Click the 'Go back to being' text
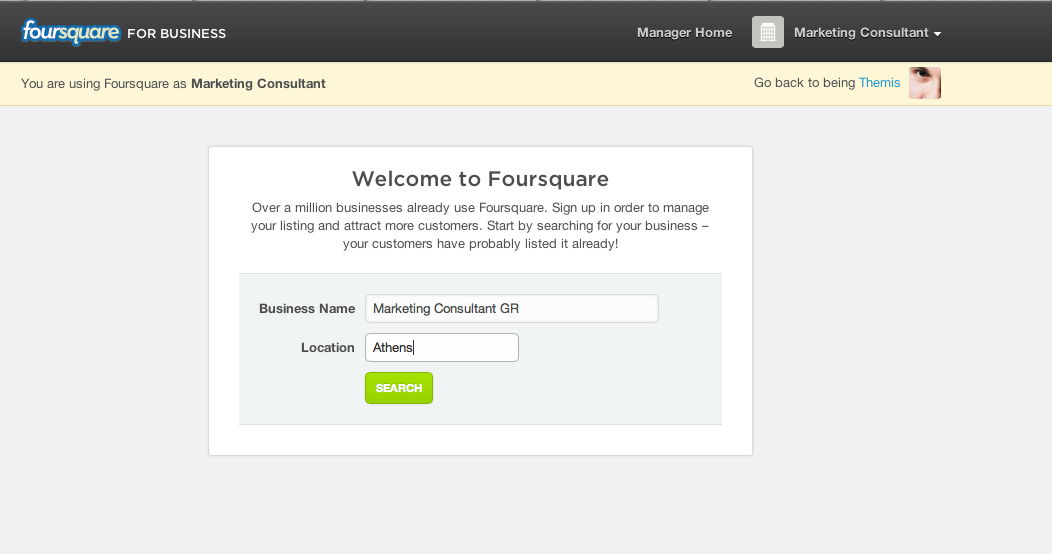 [x=804, y=83]
